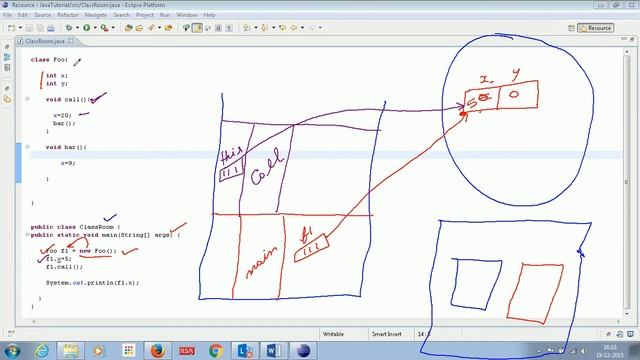
Task: Toggle Show Whitespace Characters icon
Action: point(229,28)
